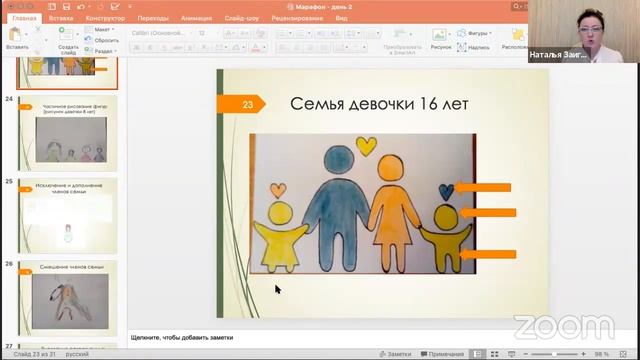640x360 pixels.
Task: Click the language indicator 'русский' in status bar
Action: 77,354
